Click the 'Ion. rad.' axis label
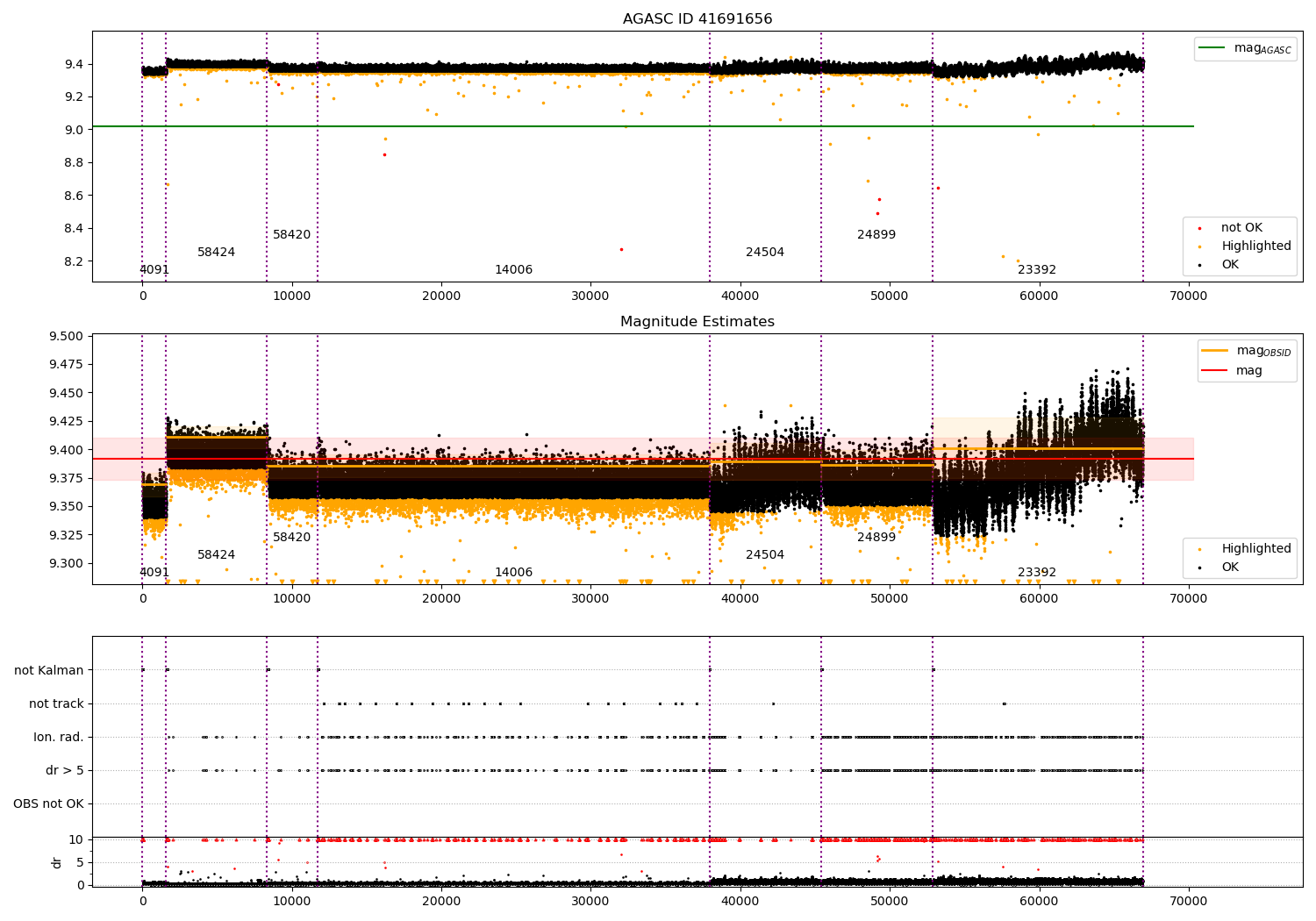1316x921 pixels. click(x=59, y=737)
